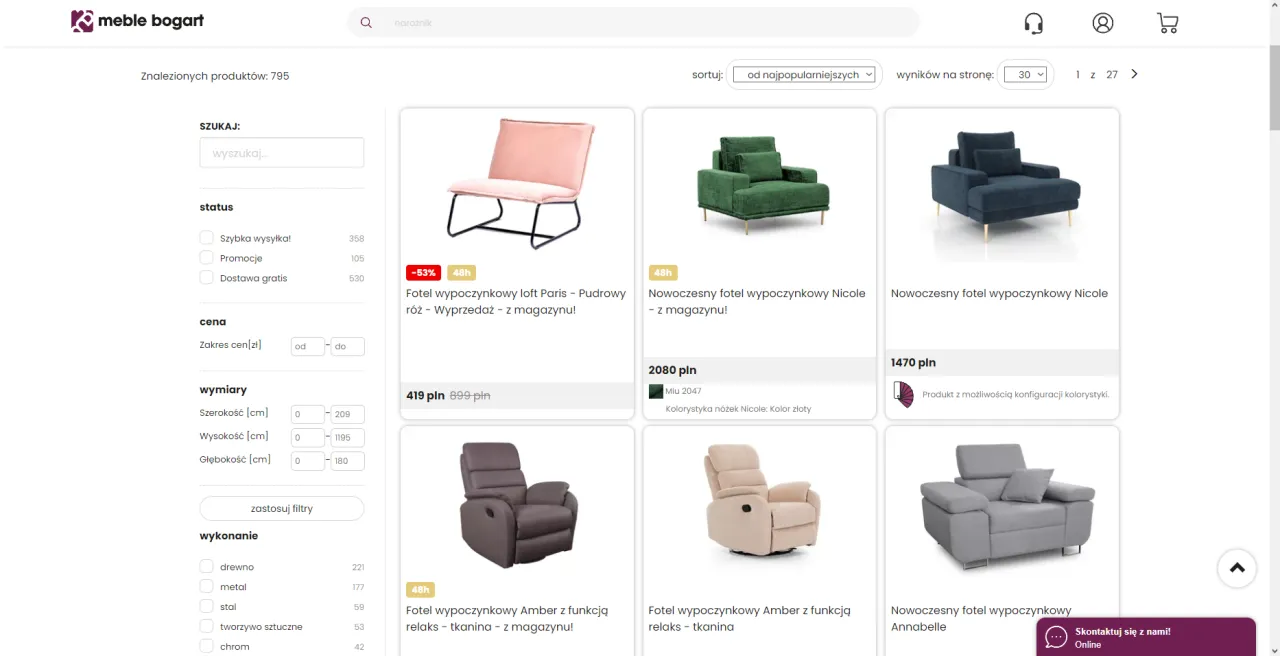Enable the drewno material filter

206,566
